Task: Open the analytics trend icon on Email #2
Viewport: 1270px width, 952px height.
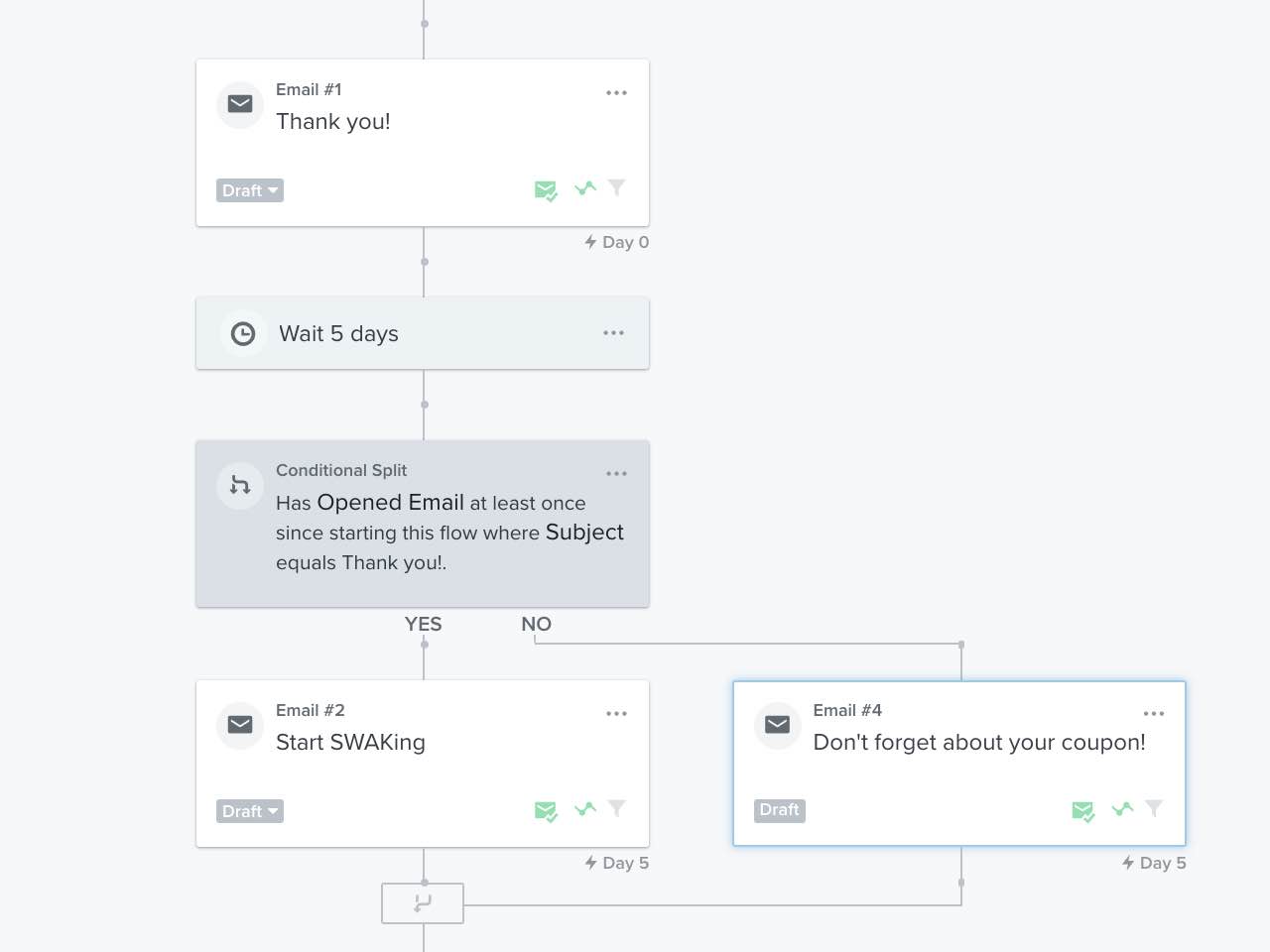Action: coord(584,809)
